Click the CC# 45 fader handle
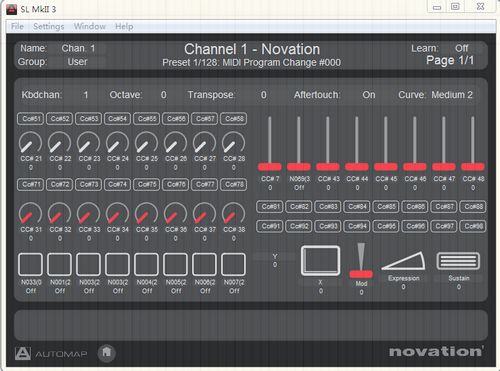 pos(386,167)
